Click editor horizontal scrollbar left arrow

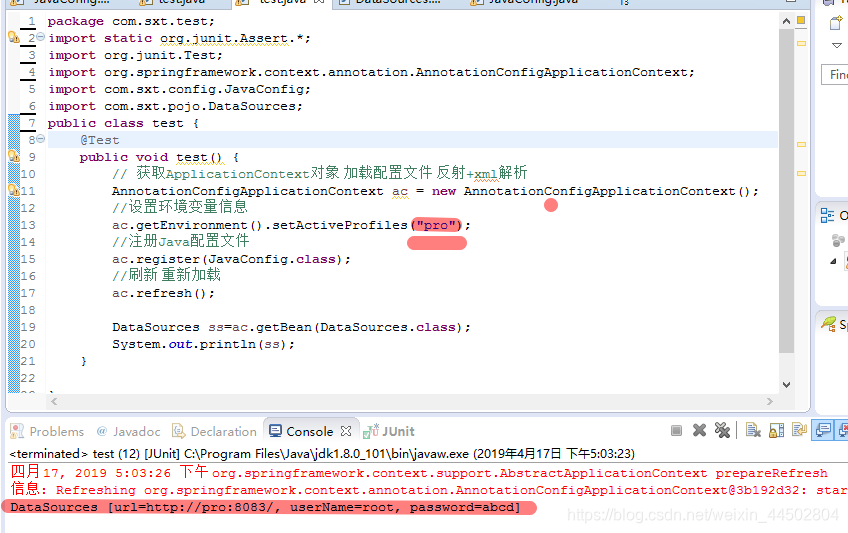pyautogui.click(x=54, y=402)
